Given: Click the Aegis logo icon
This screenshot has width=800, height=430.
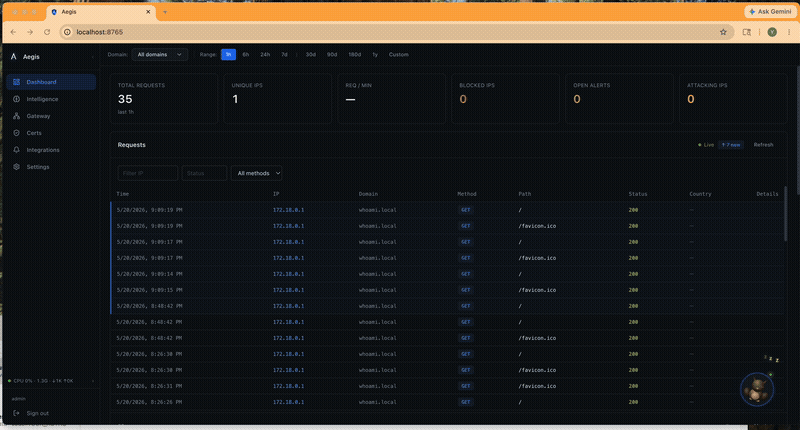Looking at the screenshot, I should [14, 57].
